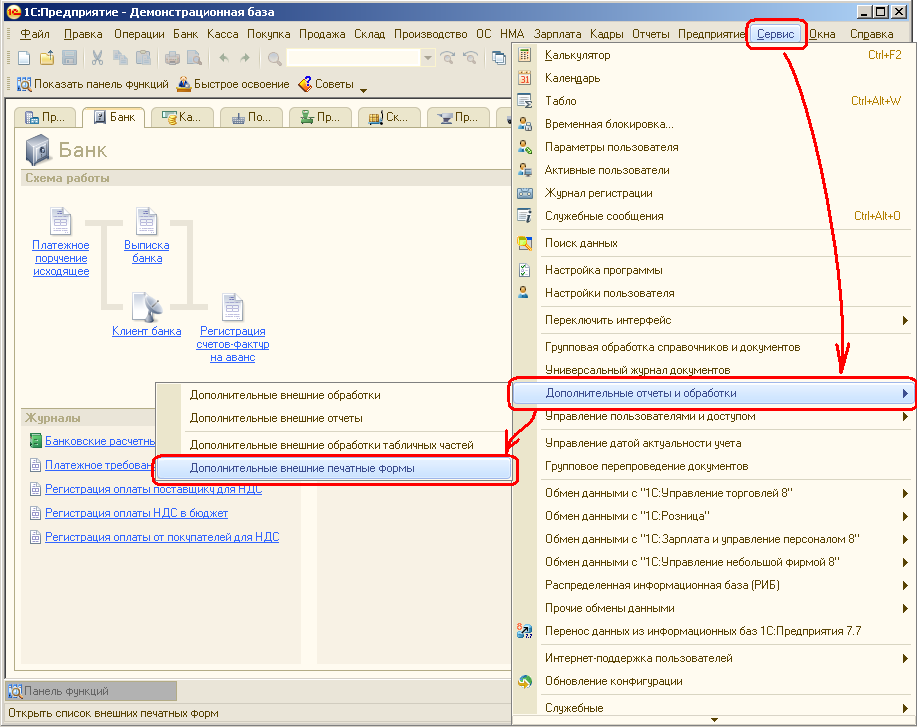Click the Поиск данных menu icon
Image resolution: width=917 pixels, height=727 pixels.
[525, 243]
